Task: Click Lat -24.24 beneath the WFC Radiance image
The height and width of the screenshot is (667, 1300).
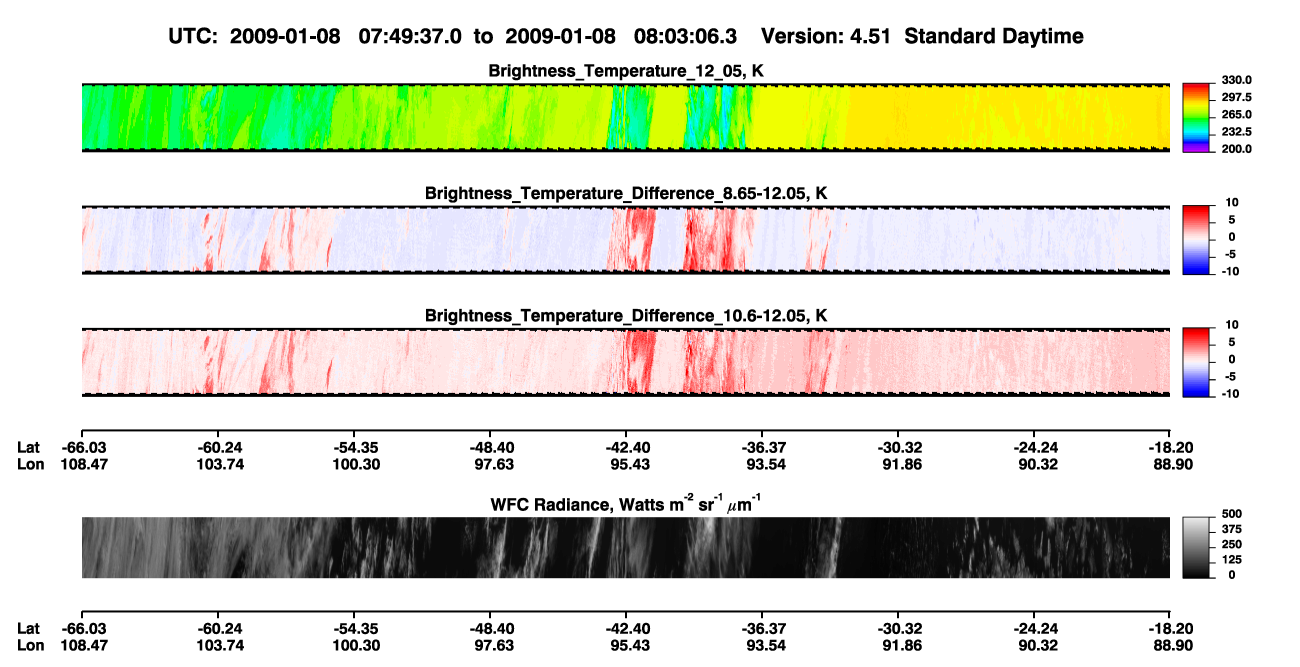Action: [1035, 628]
